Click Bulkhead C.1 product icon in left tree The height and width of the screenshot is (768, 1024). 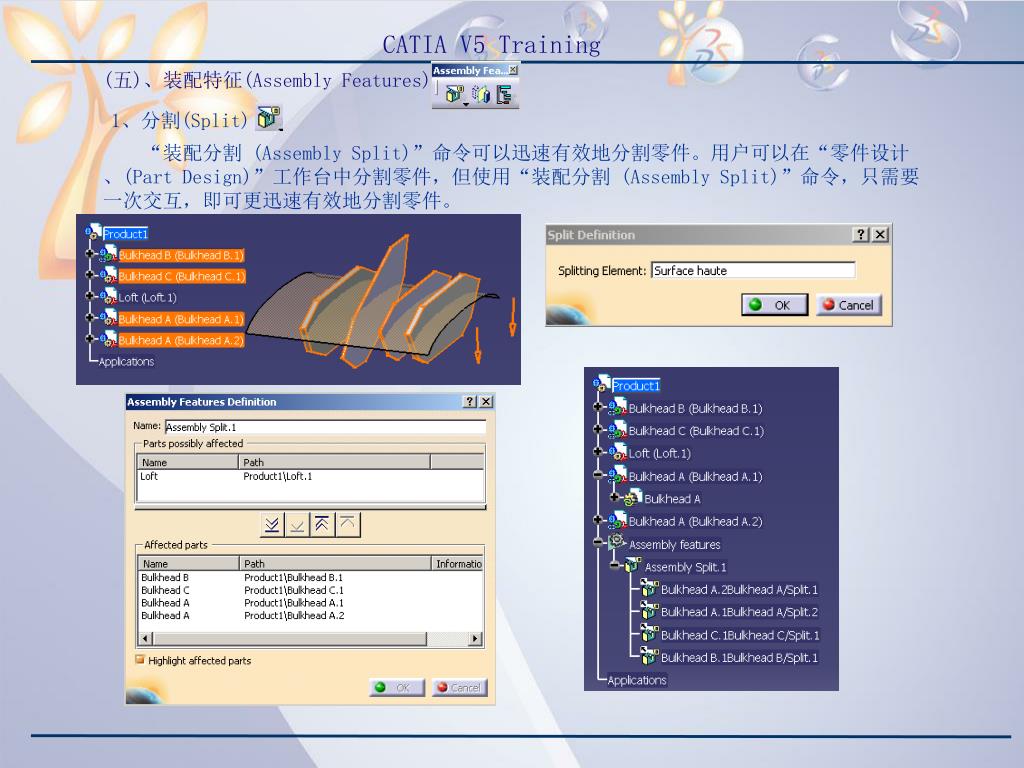(x=108, y=275)
